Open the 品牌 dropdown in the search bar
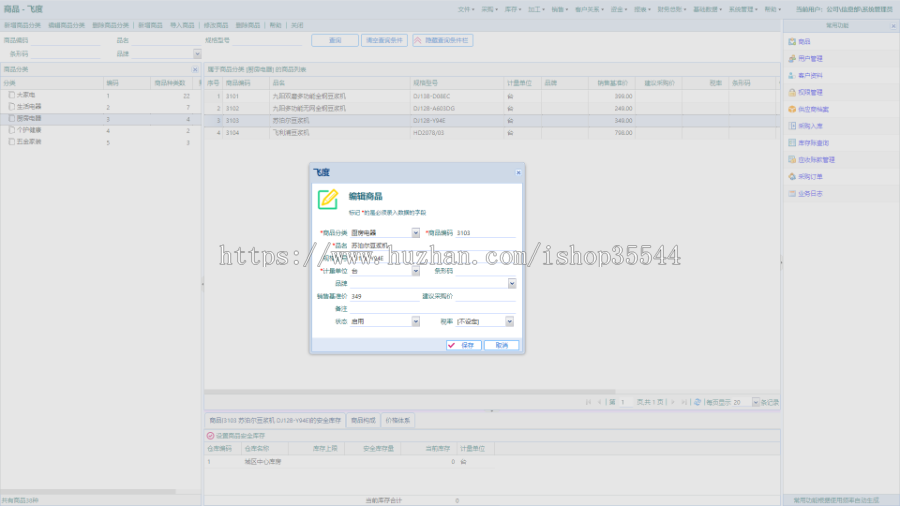The image size is (900, 506). click(197, 53)
